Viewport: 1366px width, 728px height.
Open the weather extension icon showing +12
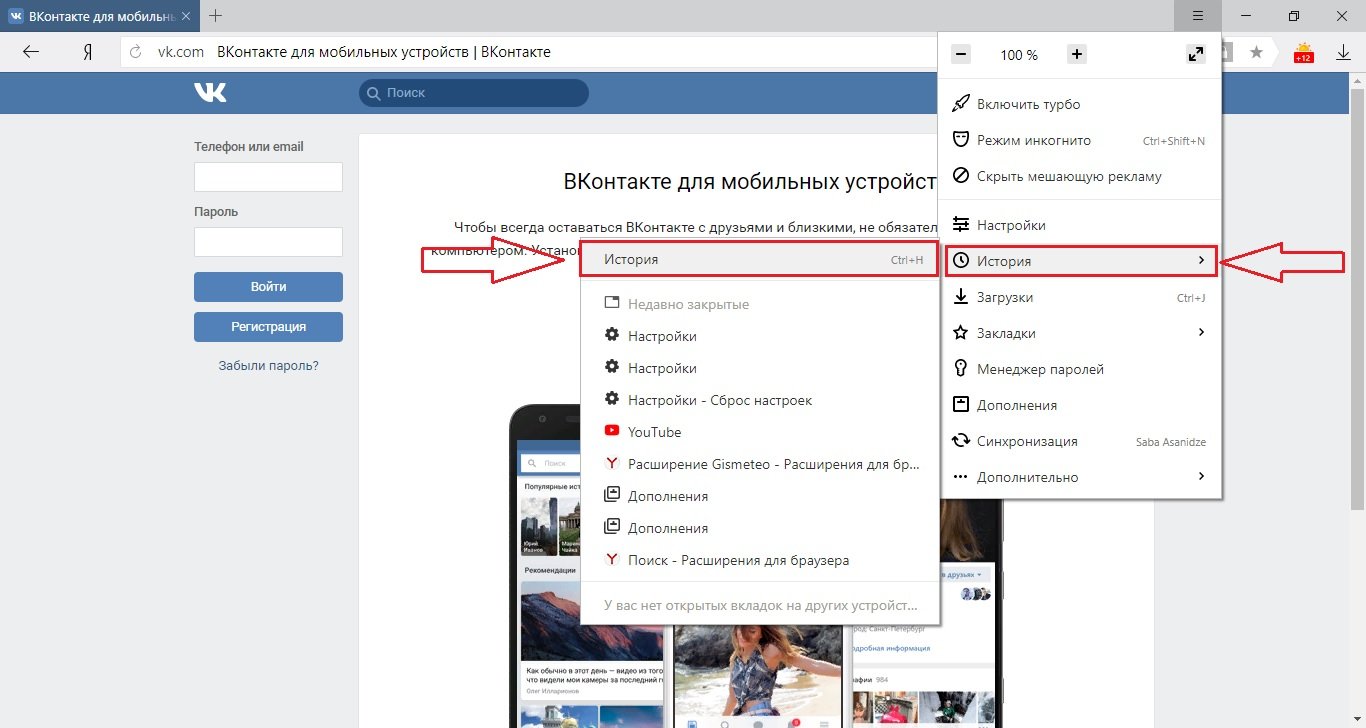pyautogui.click(x=1304, y=52)
